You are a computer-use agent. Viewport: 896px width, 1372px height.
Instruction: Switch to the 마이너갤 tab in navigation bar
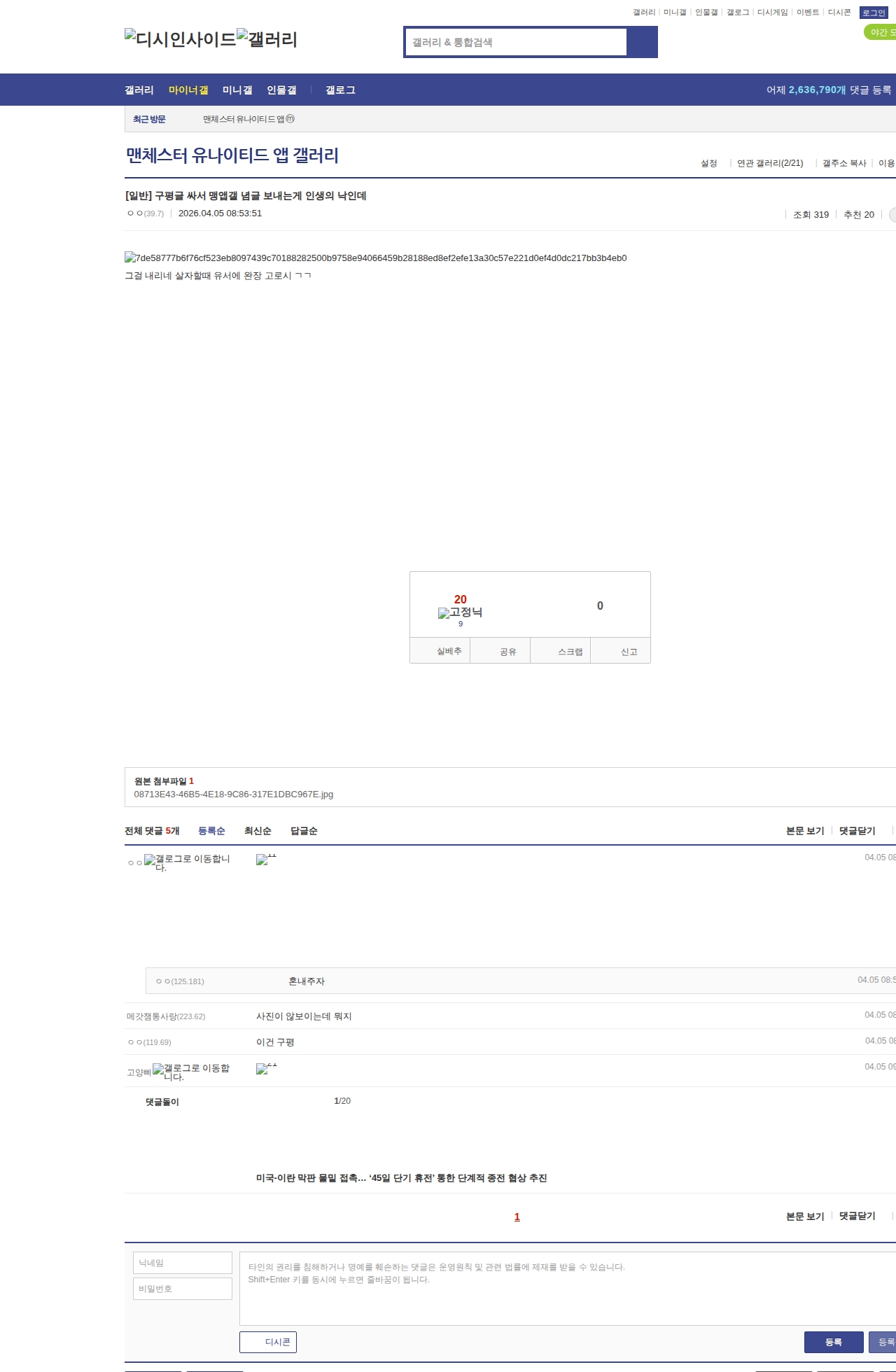click(x=188, y=90)
